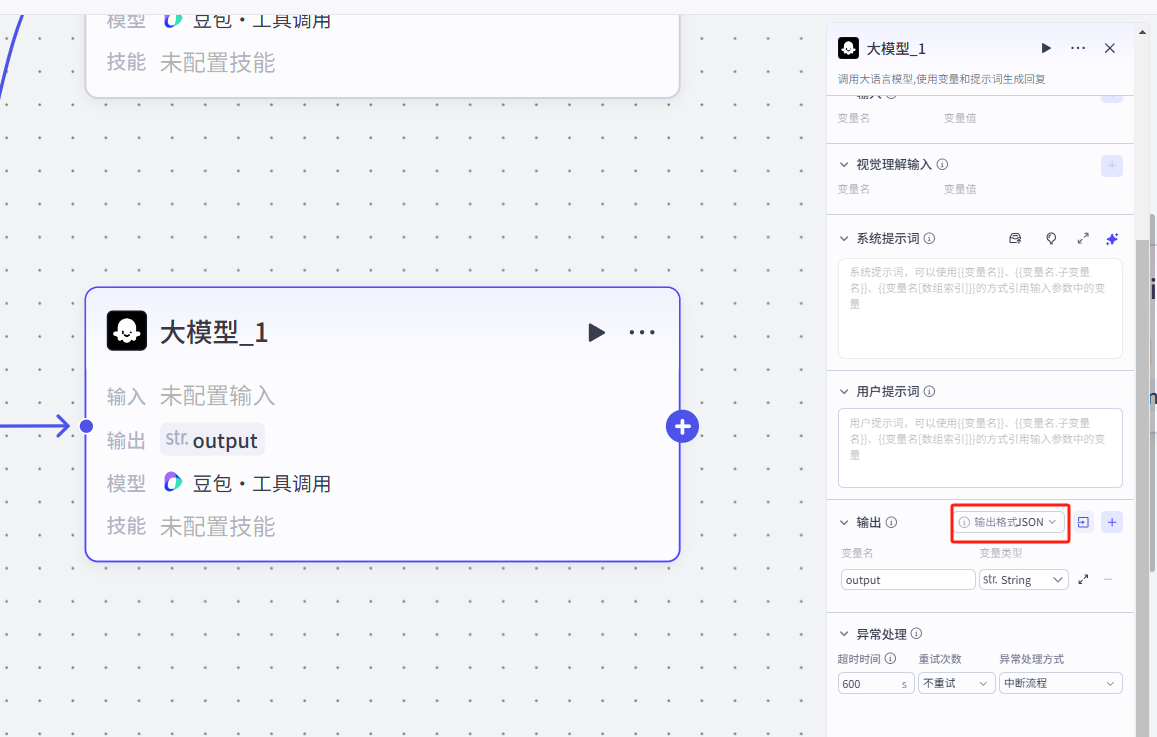
Task: Open the 输出格式JSON dropdown
Action: coord(1008,522)
